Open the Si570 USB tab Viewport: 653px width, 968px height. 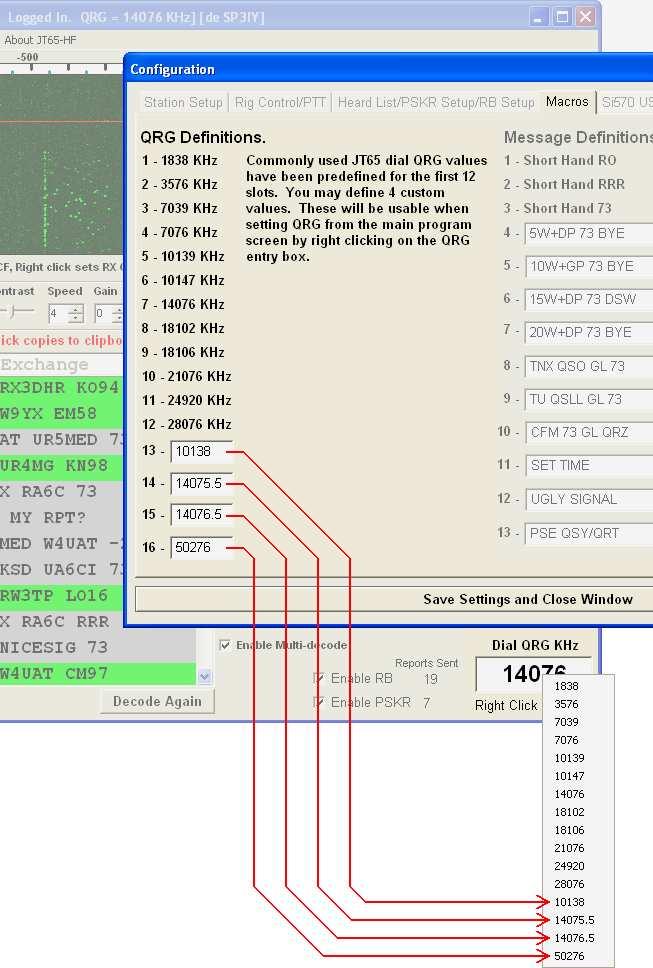coord(626,102)
